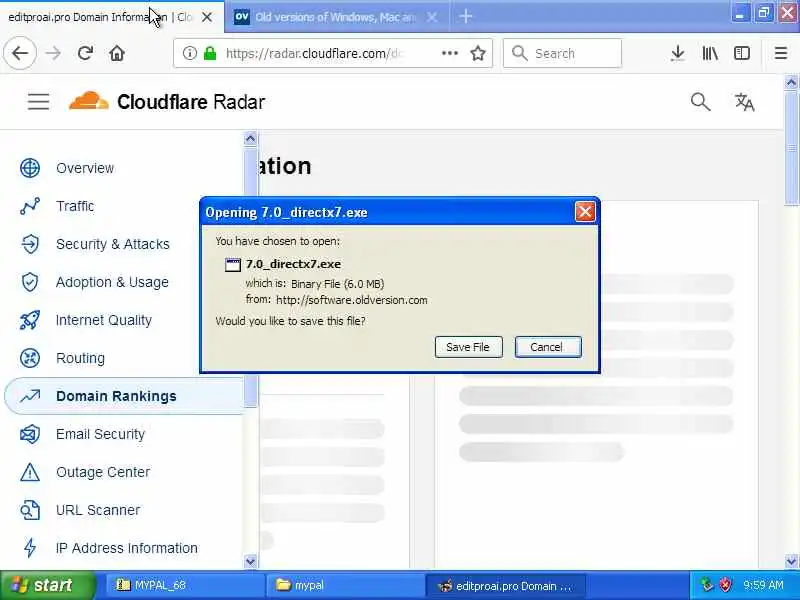The image size is (800, 600).
Task: Open the Library bookshelf icon
Action: pos(710,53)
